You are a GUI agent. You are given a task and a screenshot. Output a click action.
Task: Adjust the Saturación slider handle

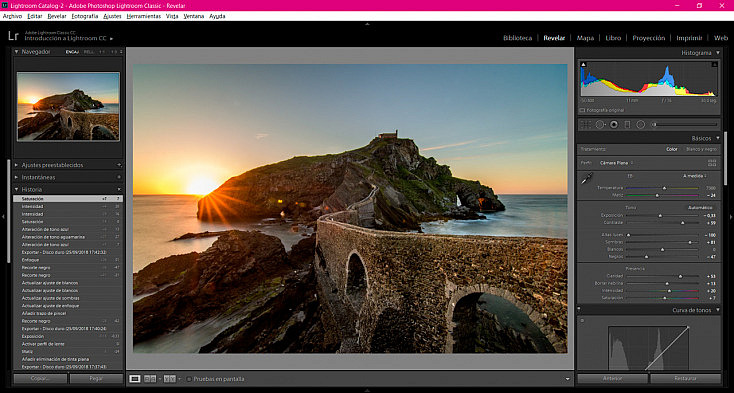[664, 298]
